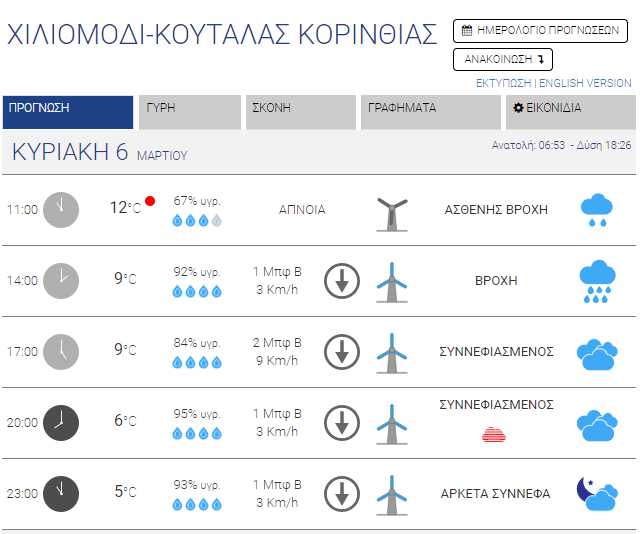Open the ΕΙΚΟΝΙΔΙΑ settings tab

pyautogui.click(x=568, y=112)
